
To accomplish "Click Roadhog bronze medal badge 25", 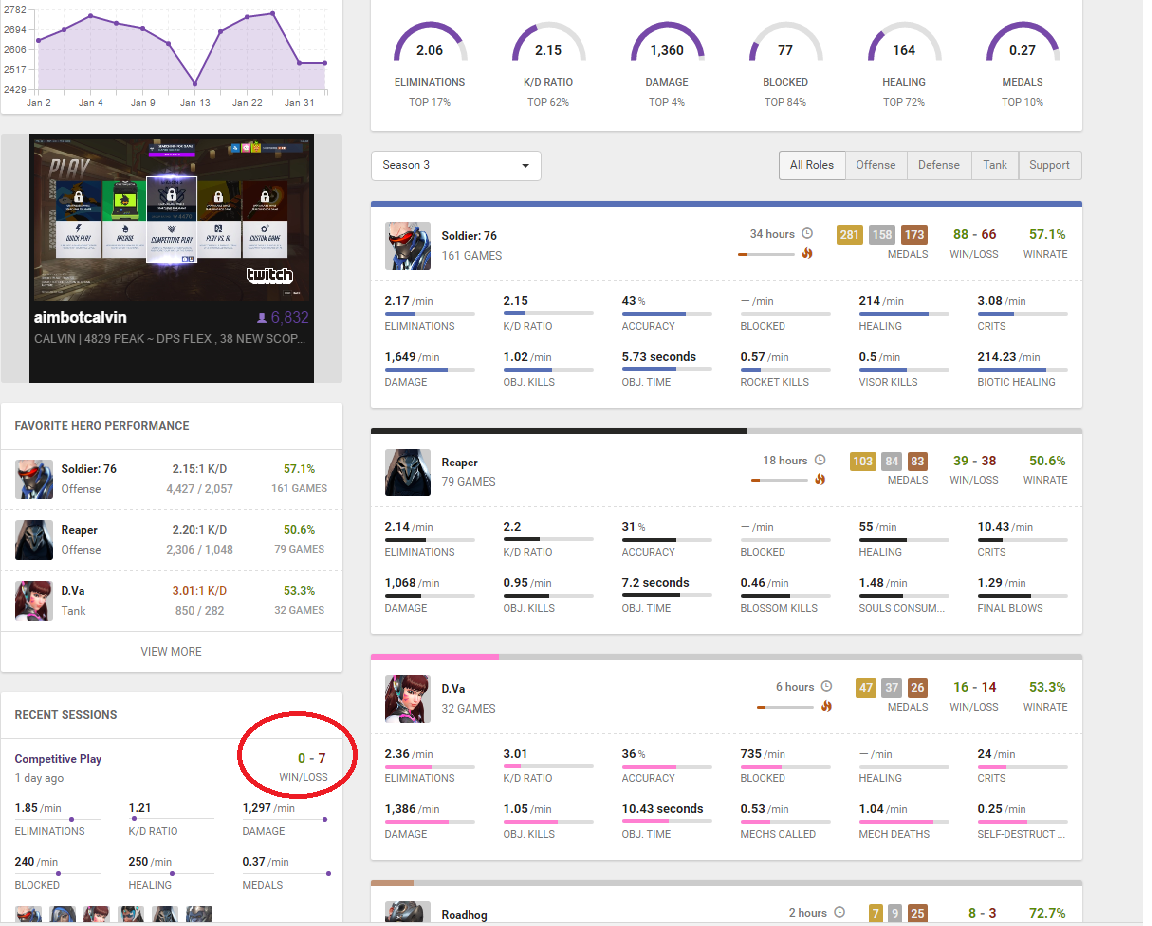I will [918, 914].
